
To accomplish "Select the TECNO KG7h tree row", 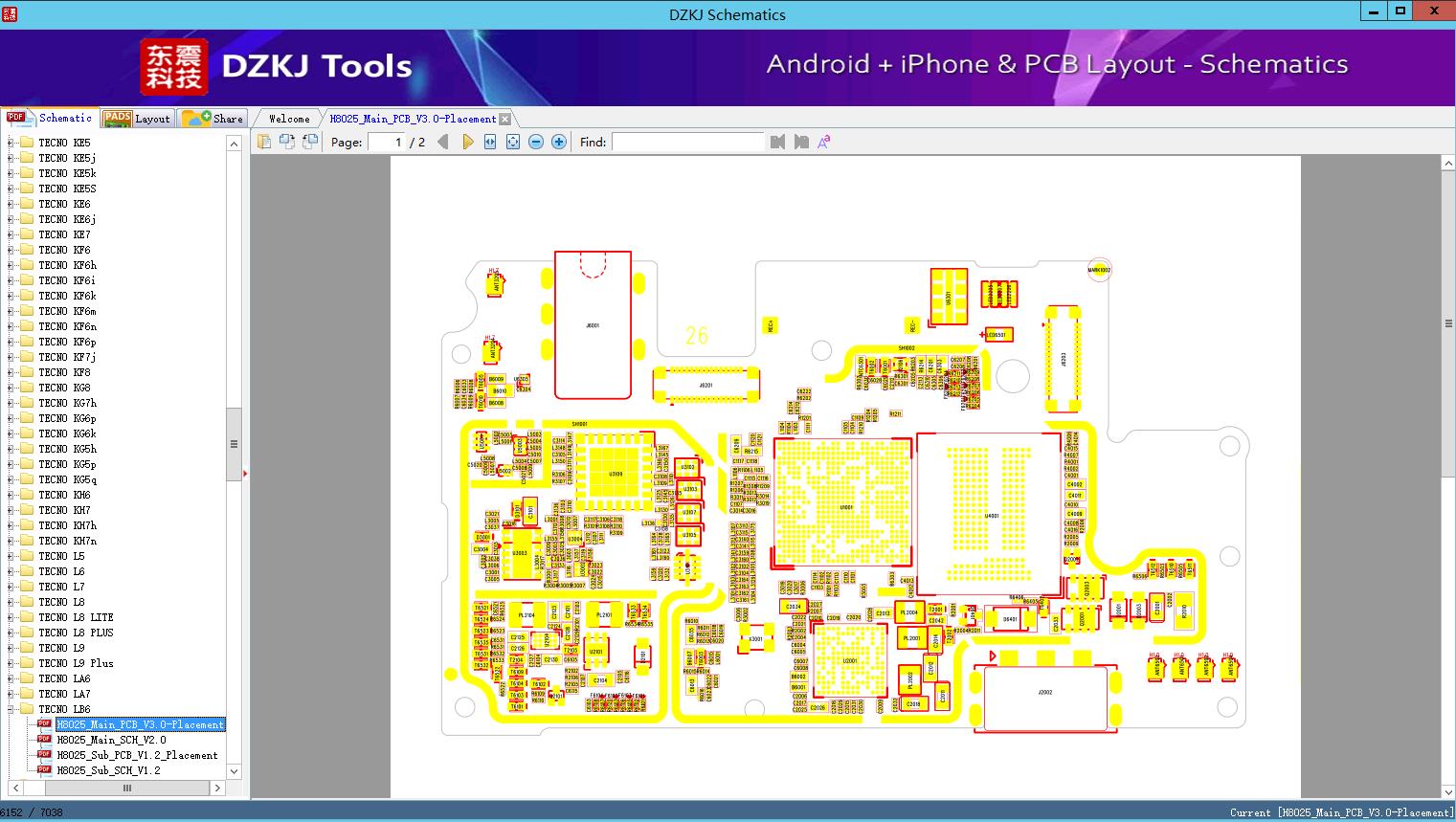I will [67, 403].
